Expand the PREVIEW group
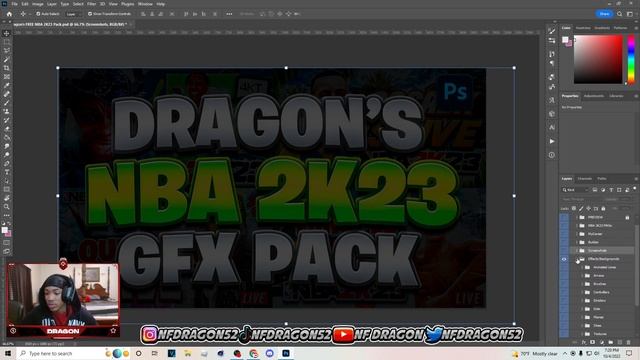This screenshot has width=640, height=360. click(577, 218)
